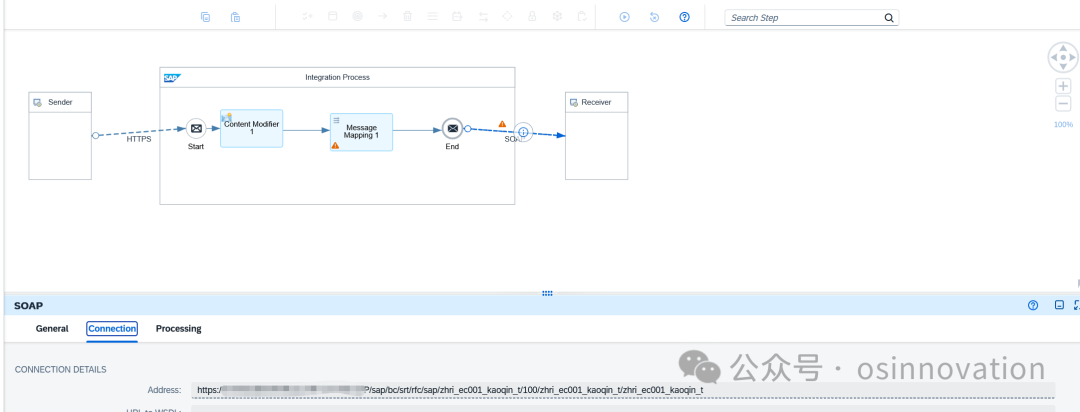
Task: Click the Sender participant icon
Action: [x=38, y=102]
